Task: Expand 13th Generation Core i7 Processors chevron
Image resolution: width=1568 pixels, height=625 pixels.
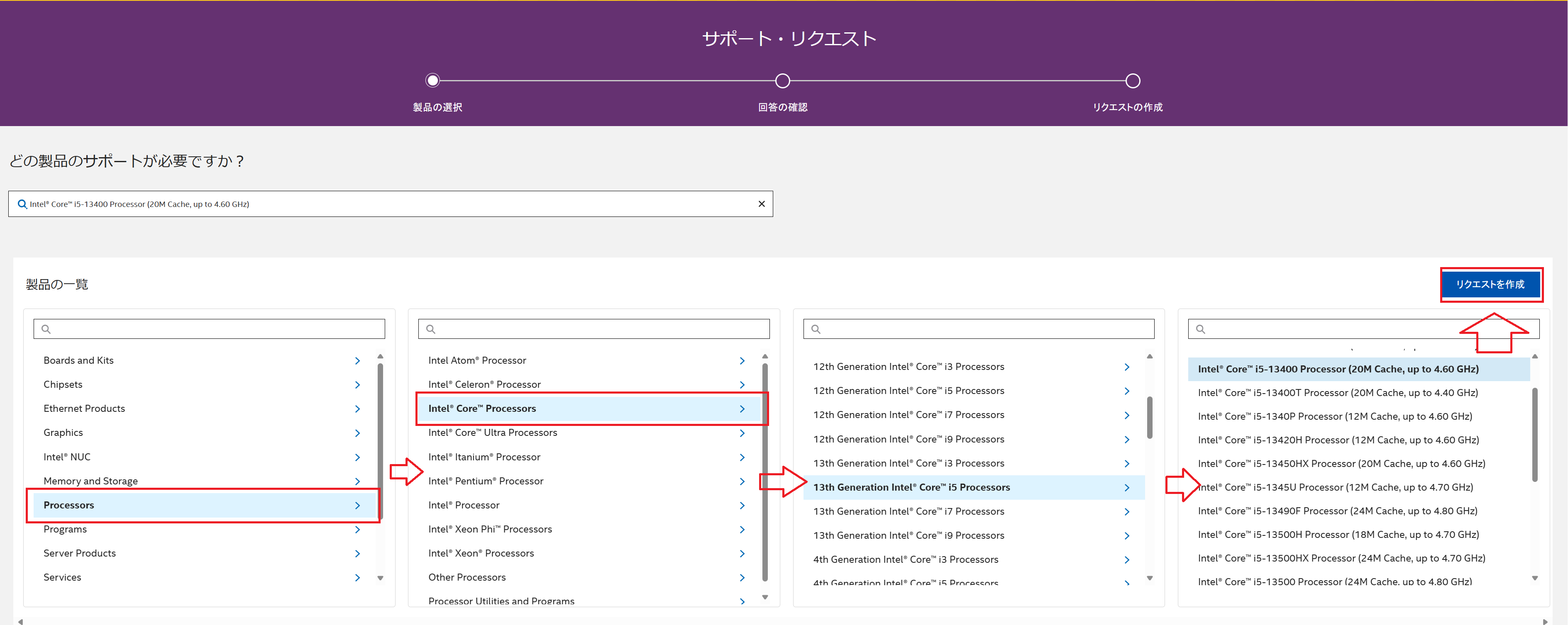Action: [1127, 511]
